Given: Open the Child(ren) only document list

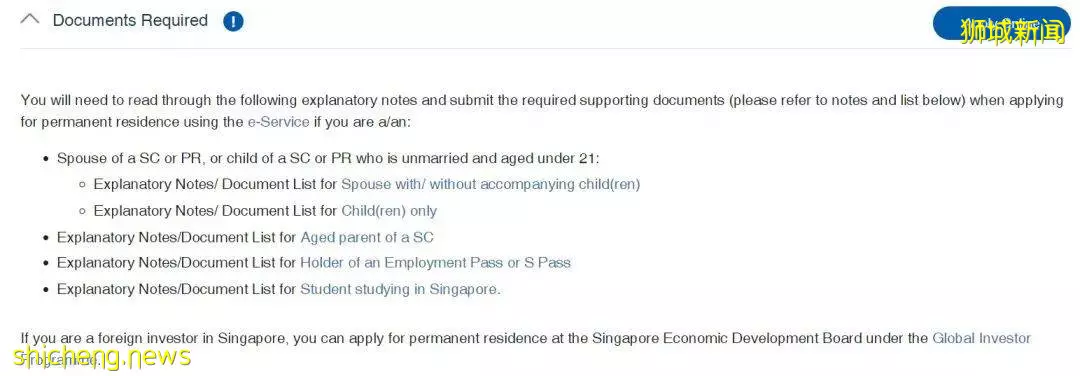Looking at the screenshot, I should point(389,211).
